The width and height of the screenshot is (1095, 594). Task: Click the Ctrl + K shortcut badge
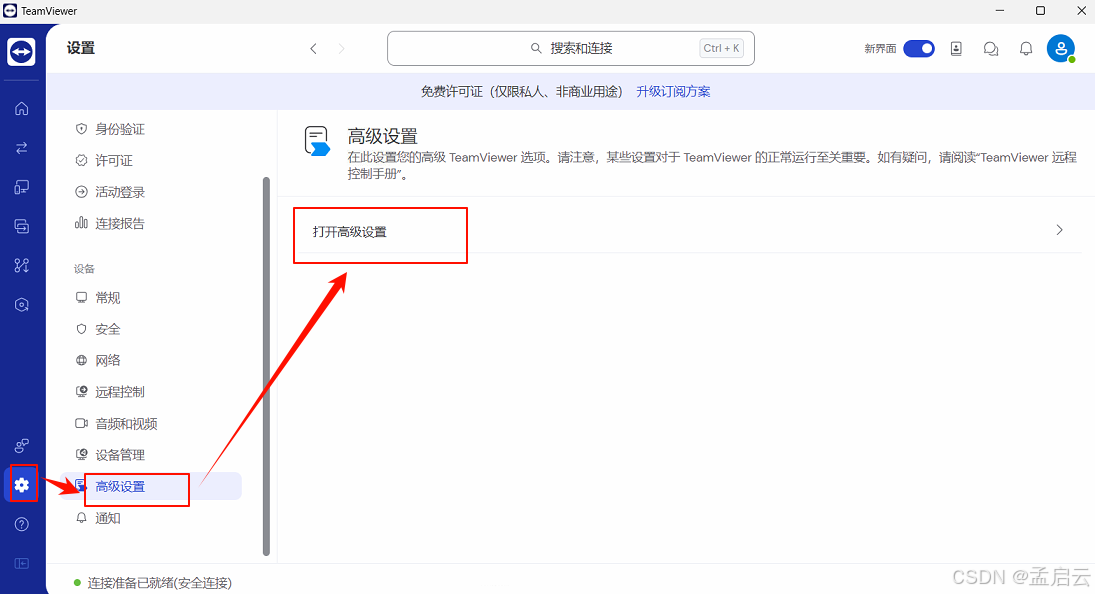(x=721, y=48)
